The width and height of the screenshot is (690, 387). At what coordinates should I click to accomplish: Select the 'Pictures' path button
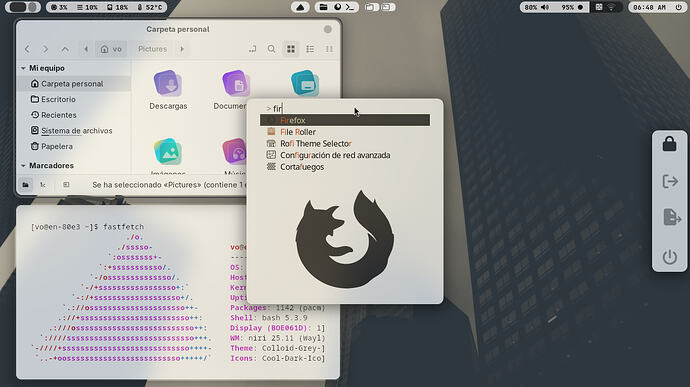[x=152, y=49]
